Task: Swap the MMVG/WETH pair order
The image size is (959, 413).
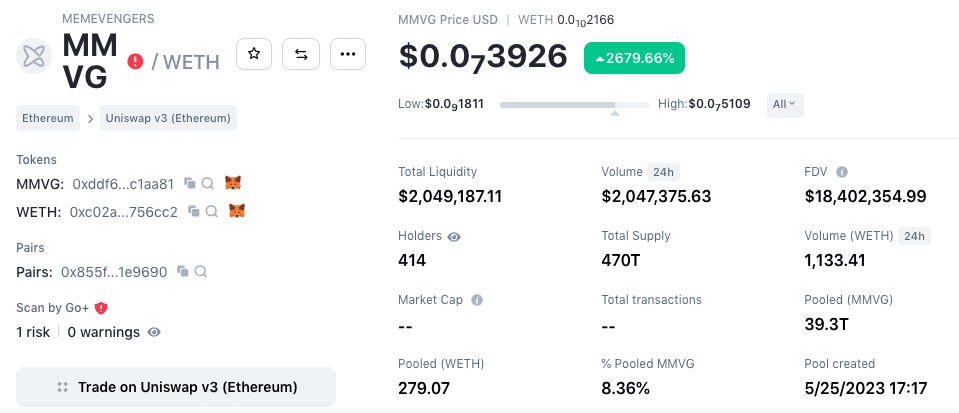Action: (301, 54)
